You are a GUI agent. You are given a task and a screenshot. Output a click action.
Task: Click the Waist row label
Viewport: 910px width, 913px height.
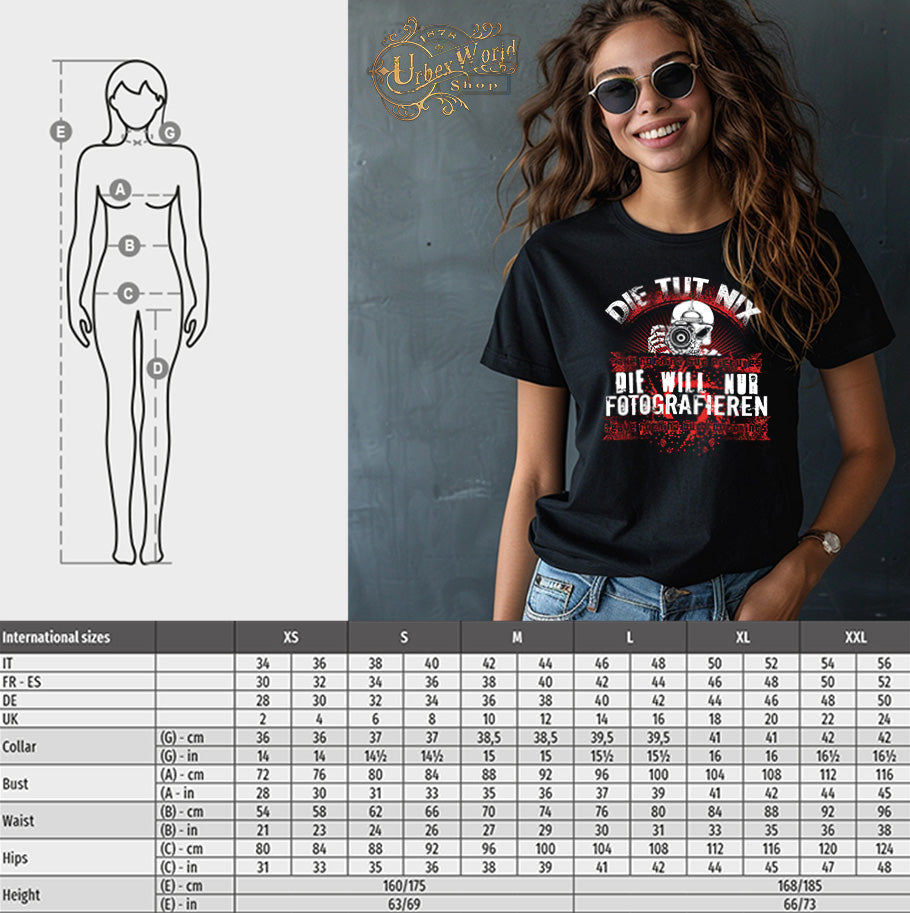coord(18,821)
